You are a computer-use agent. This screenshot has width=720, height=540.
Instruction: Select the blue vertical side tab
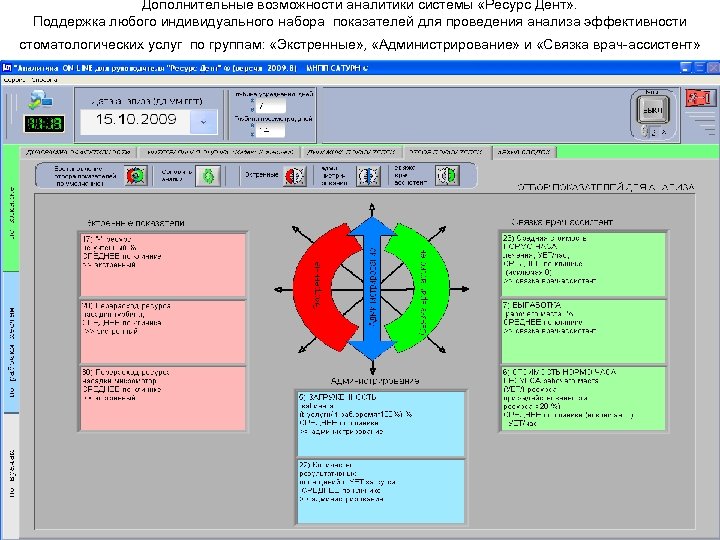[x=11, y=342]
